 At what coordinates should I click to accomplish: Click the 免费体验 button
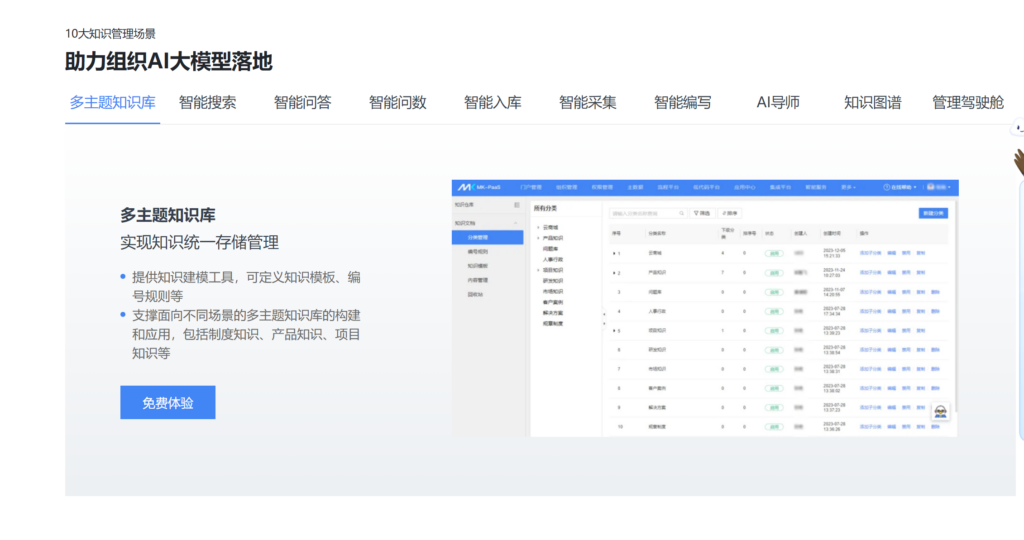point(167,403)
